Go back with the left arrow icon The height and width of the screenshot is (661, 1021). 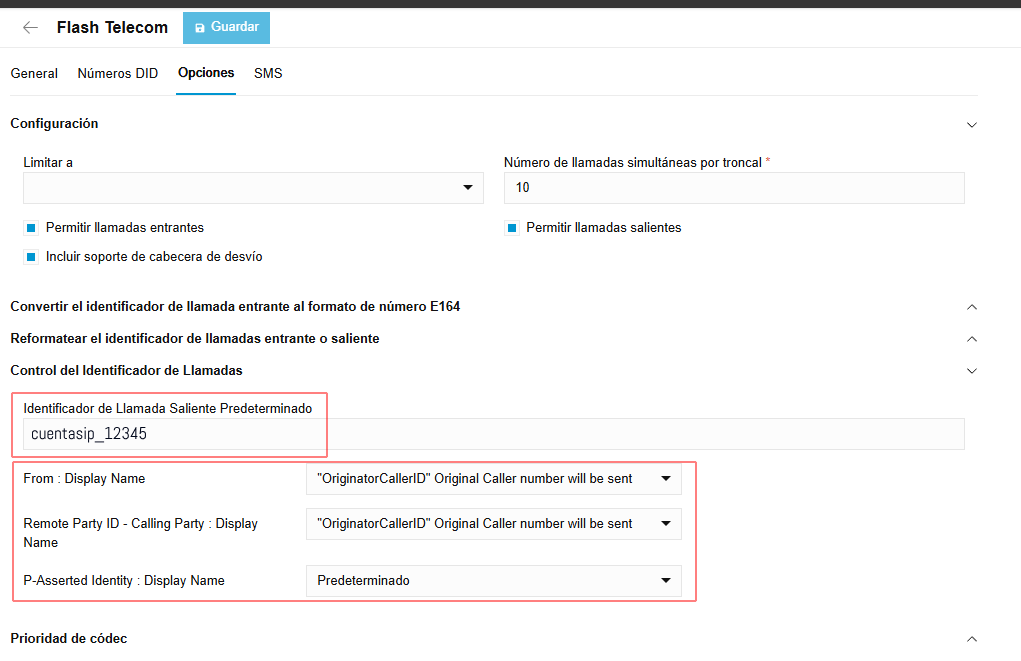[x=30, y=27]
